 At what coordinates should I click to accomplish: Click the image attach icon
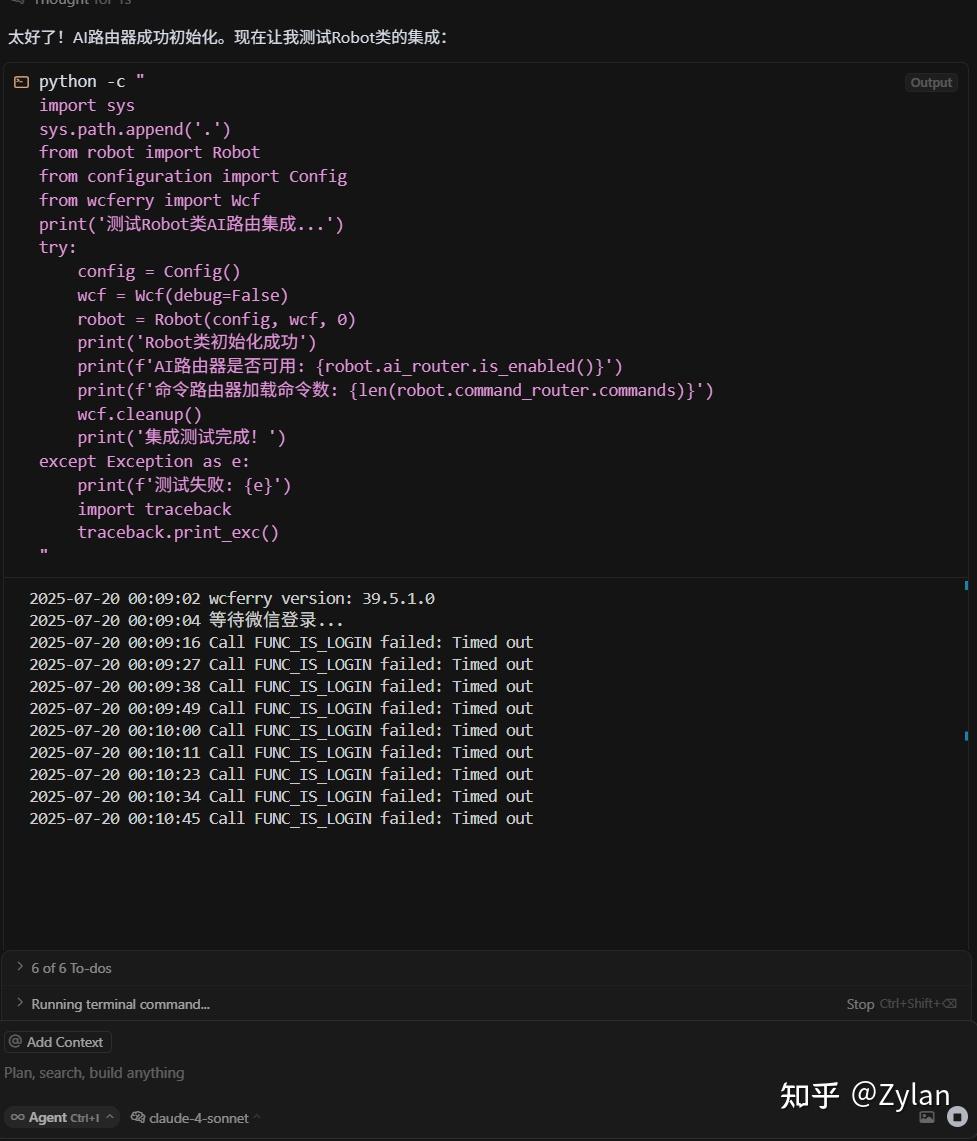[927, 1117]
